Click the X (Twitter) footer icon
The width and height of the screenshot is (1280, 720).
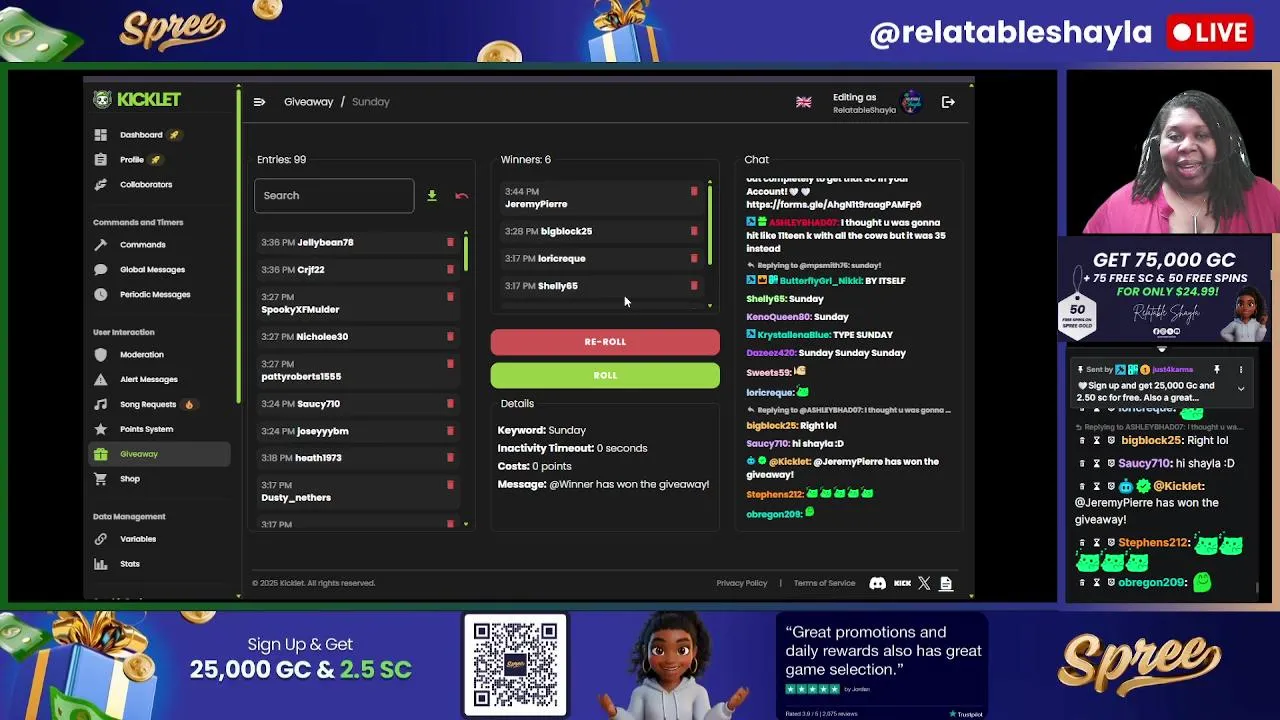[924, 583]
